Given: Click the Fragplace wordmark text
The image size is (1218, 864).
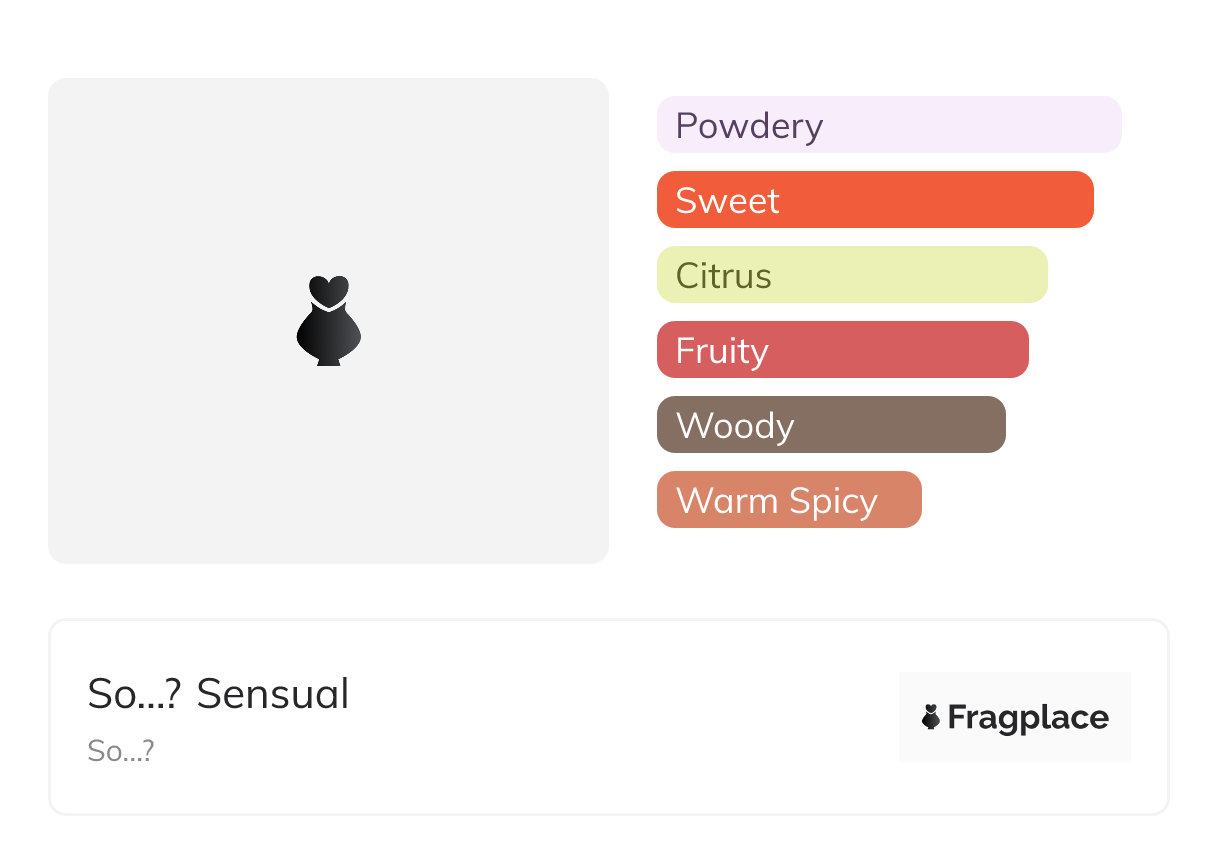Looking at the screenshot, I should coord(1028,718).
